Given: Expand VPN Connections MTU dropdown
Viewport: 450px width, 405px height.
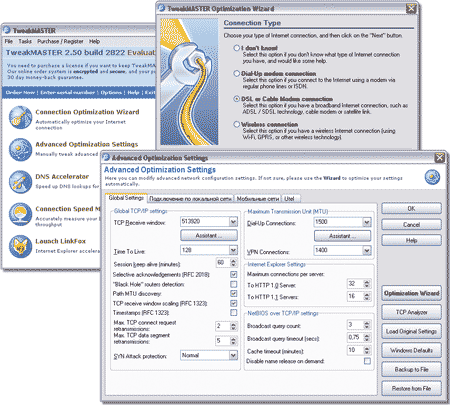Looking at the screenshot, I should tap(367, 250).
